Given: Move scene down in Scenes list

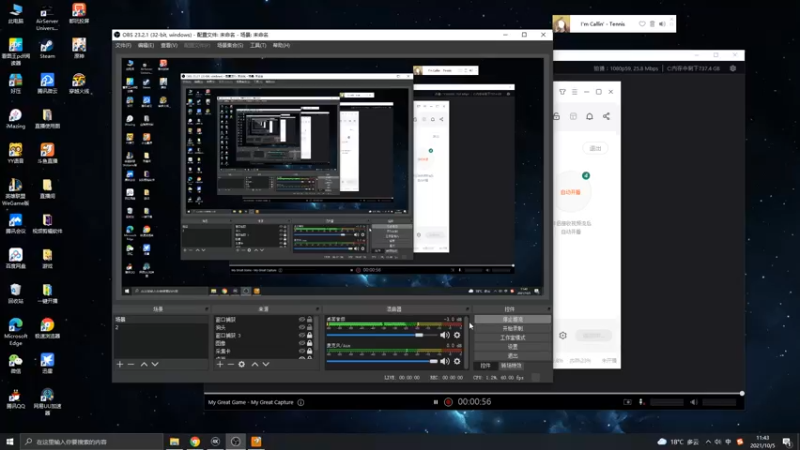Looking at the screenshot, I should pyautogui.click(x=155, y=364).
